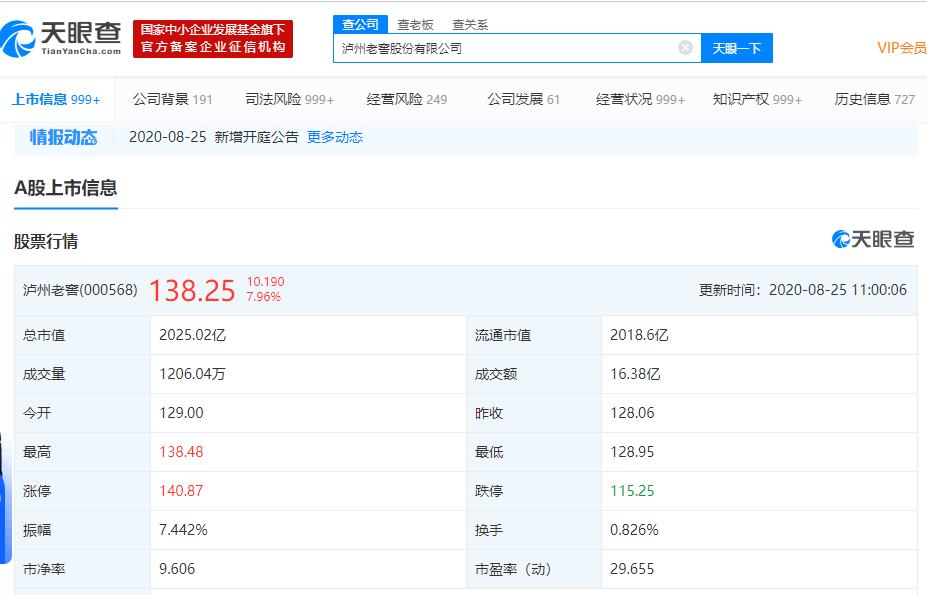Image resolution: width=927 pixels, height=595 pixels.
Task: Click the 市净率 value 9.606
Action: (177, 569)
